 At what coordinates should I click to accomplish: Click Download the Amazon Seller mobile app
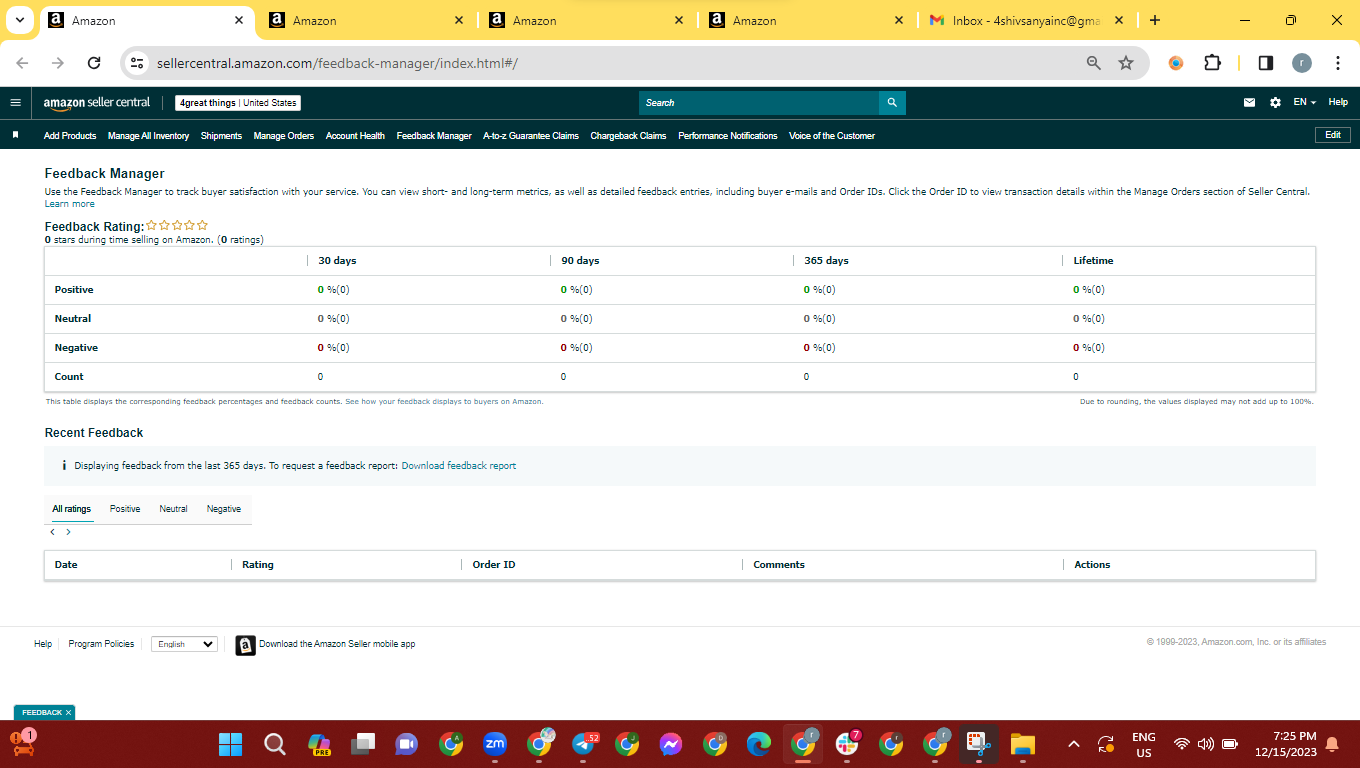[337, 644]
